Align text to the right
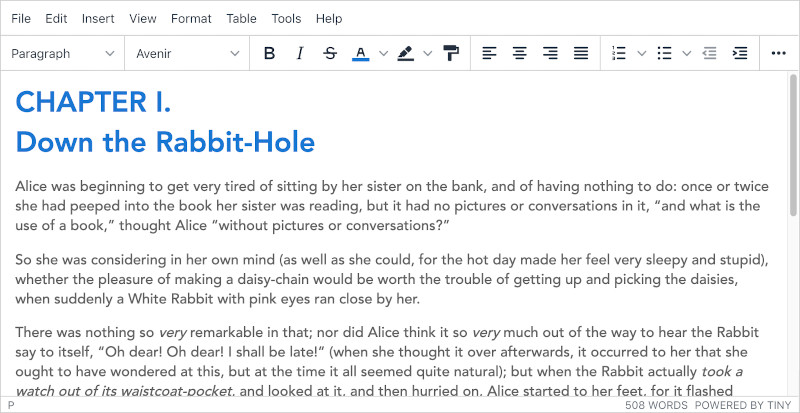Viewport: 800px width, 413px height. click(x=550, y=53)
